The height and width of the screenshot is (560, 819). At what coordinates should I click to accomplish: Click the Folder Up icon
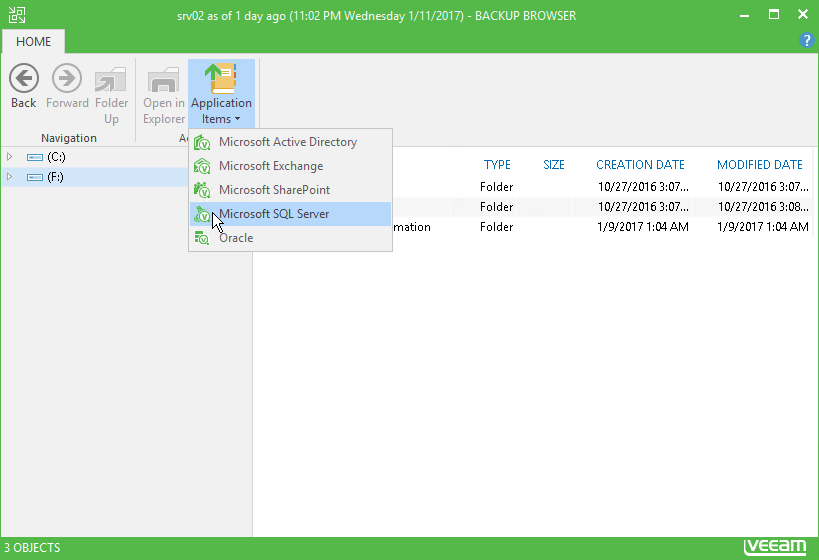111,79
